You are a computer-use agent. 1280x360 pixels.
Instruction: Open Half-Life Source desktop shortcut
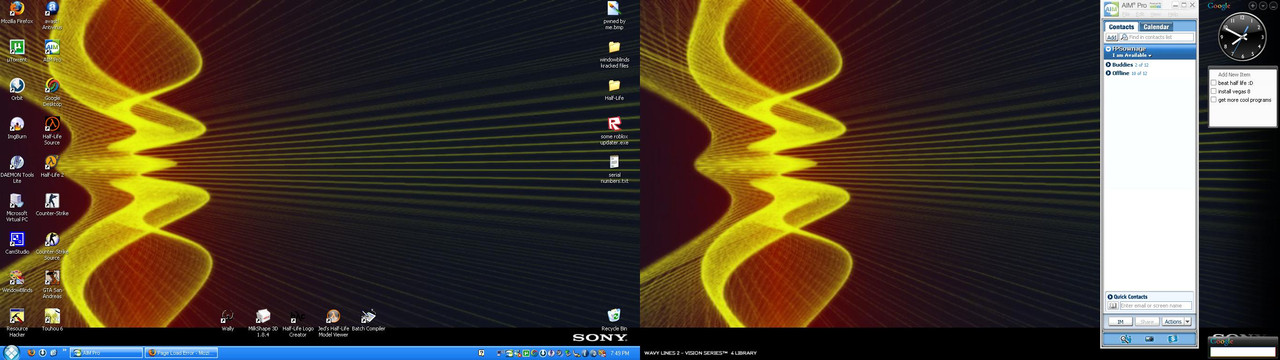point(52,130)
